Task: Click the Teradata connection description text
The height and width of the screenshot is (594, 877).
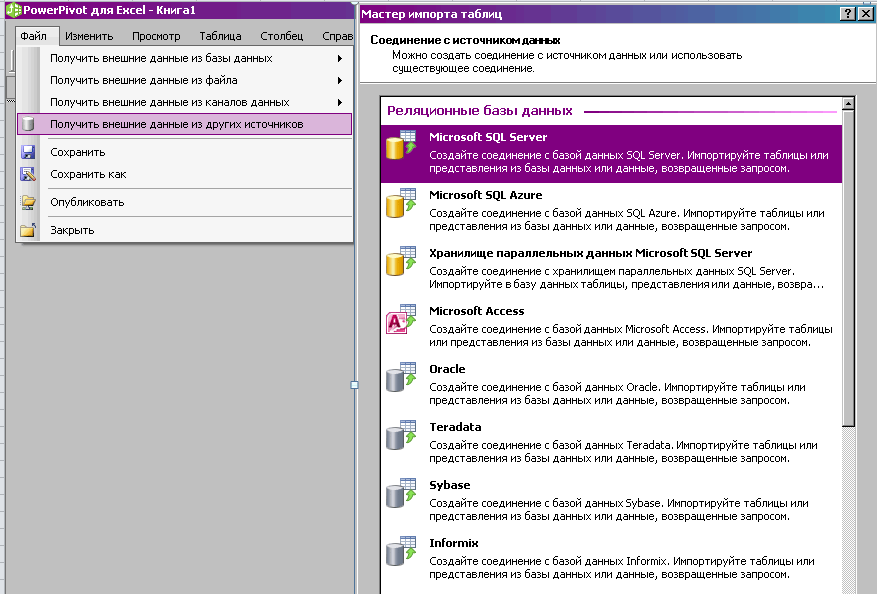Action: pos(623,451)
